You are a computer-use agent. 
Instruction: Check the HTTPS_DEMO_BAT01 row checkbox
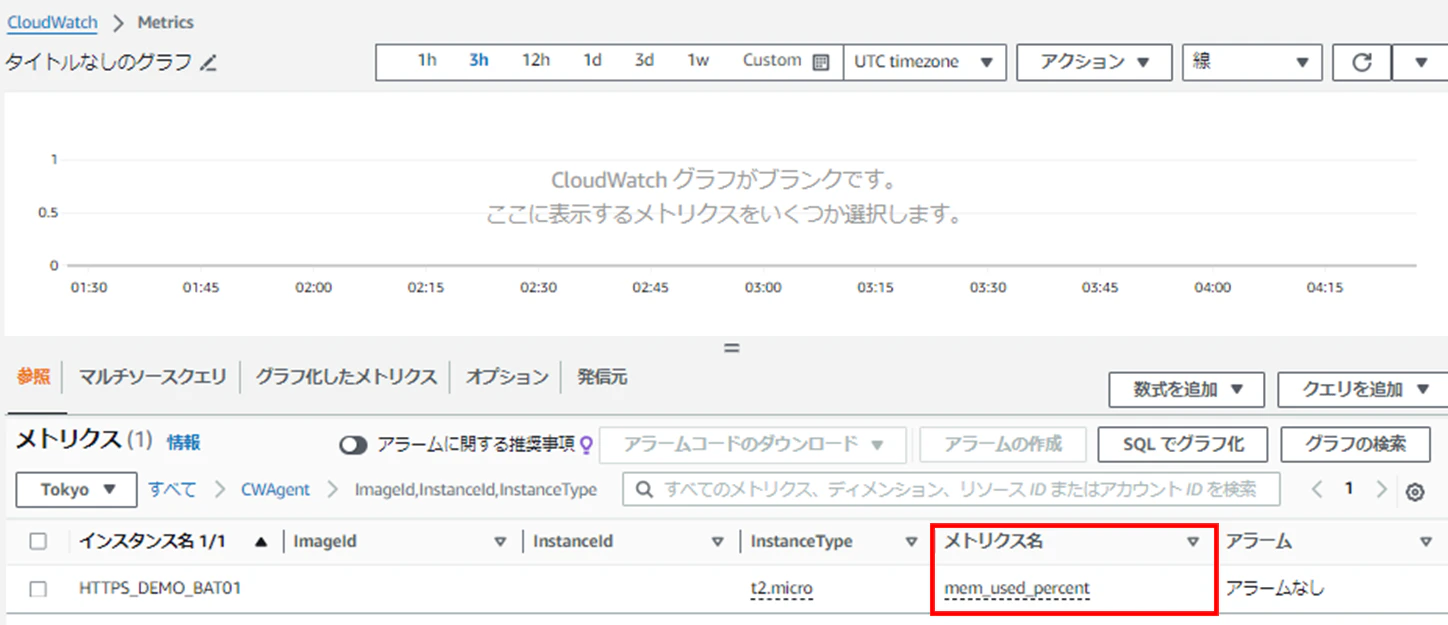pyautogui.click(x=38, y=589)
